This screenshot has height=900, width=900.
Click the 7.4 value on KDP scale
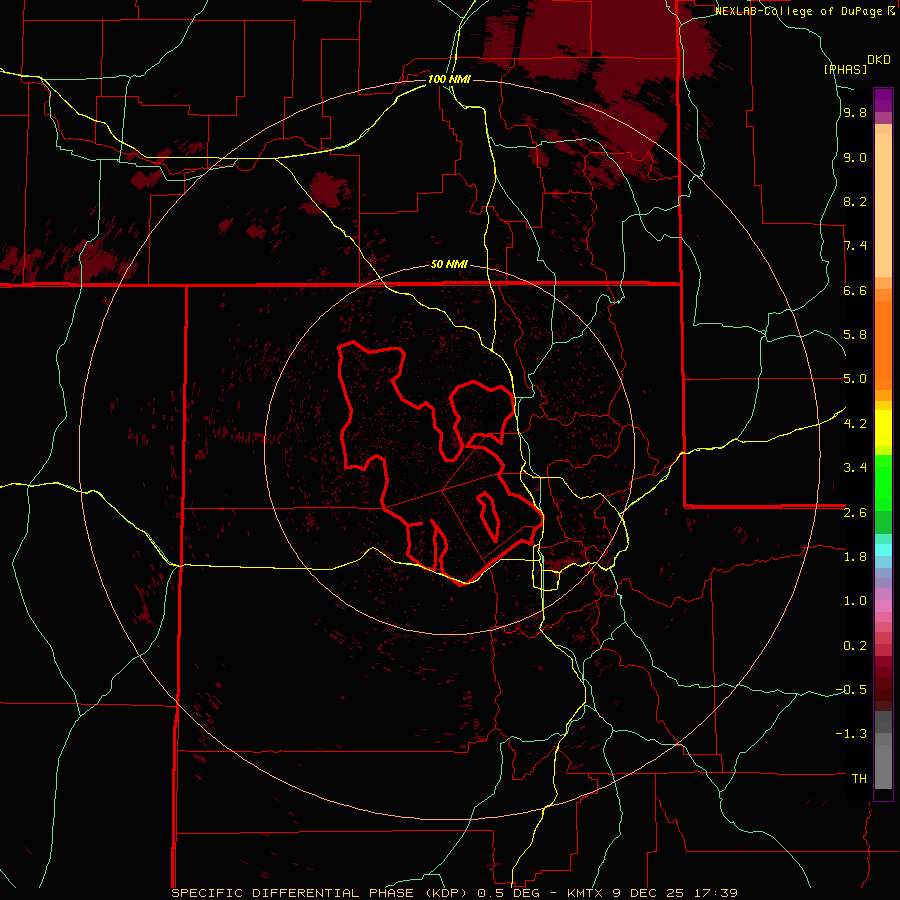point(855,246)
